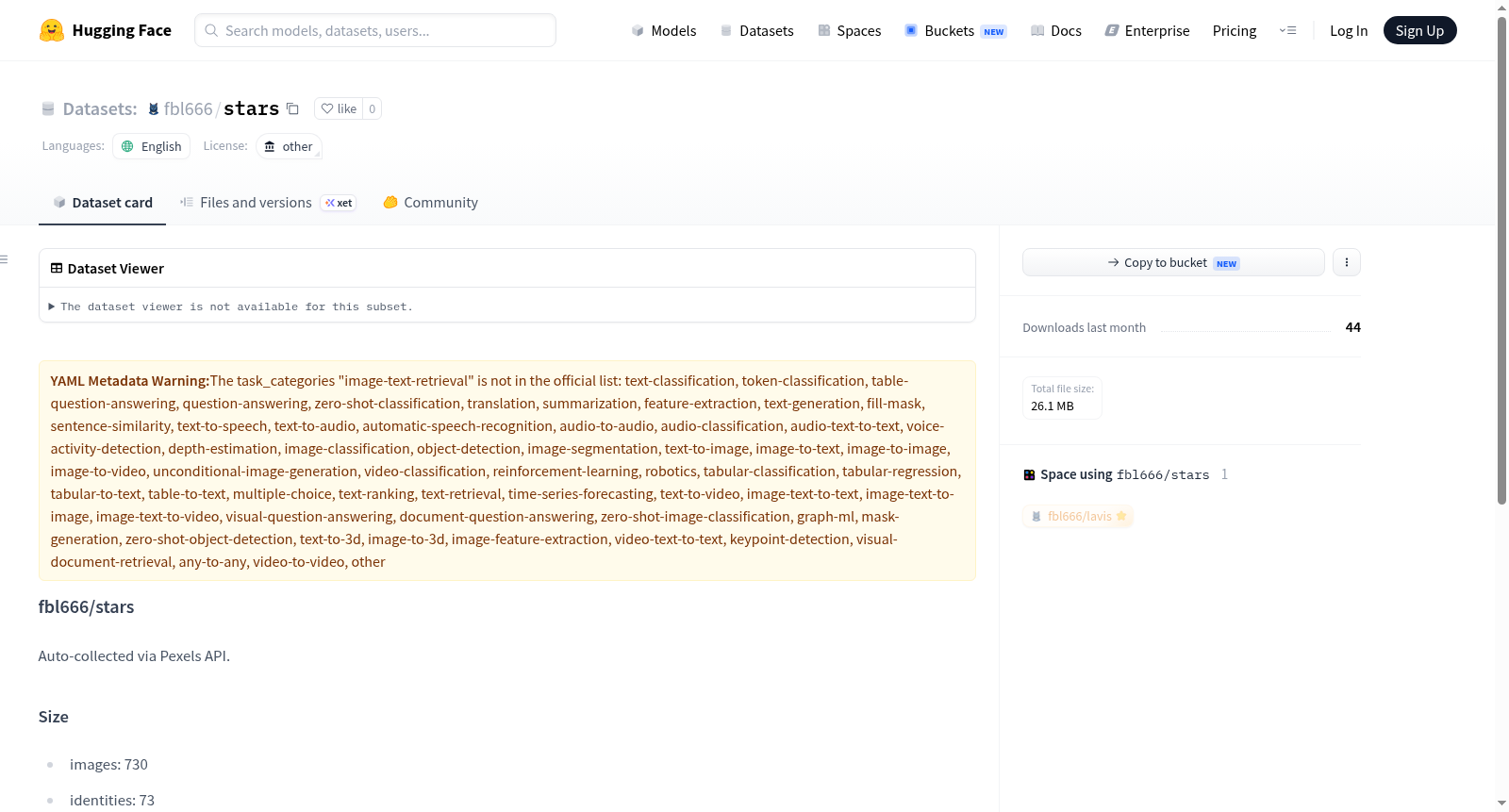Open the Community tab
1509x812 pixels.
point(430,203)
